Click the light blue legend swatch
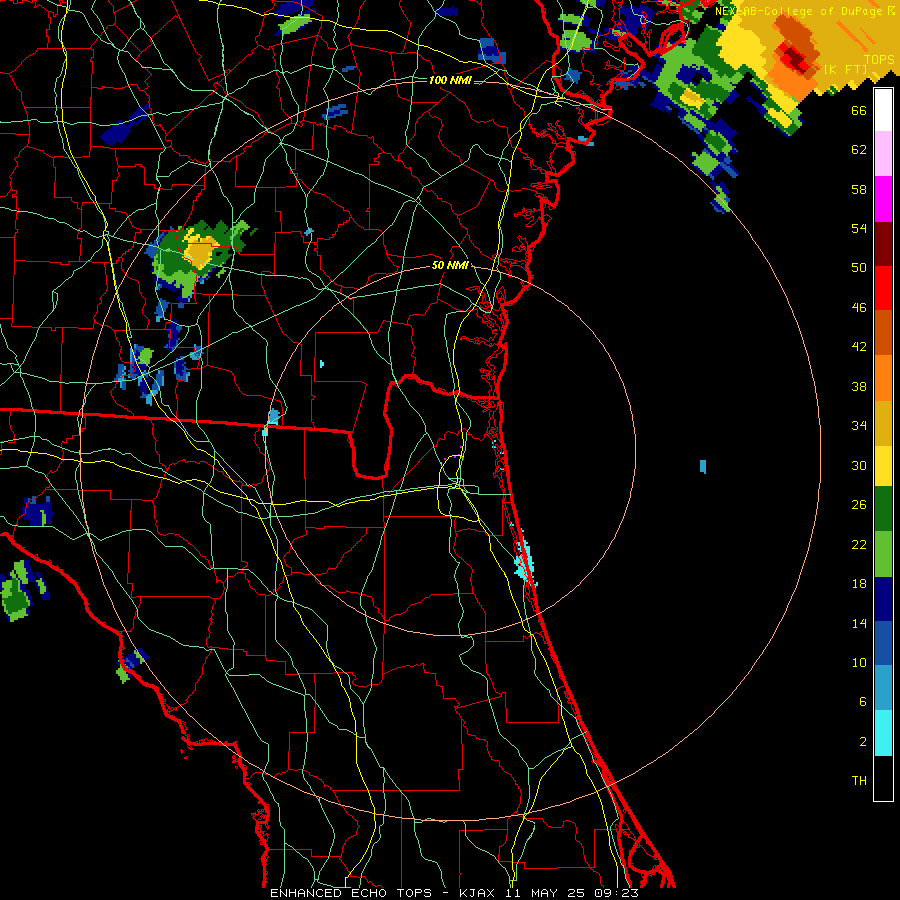The width and height of the screenshot is (900, 900). pyautogui.click(x=883, y=688)
